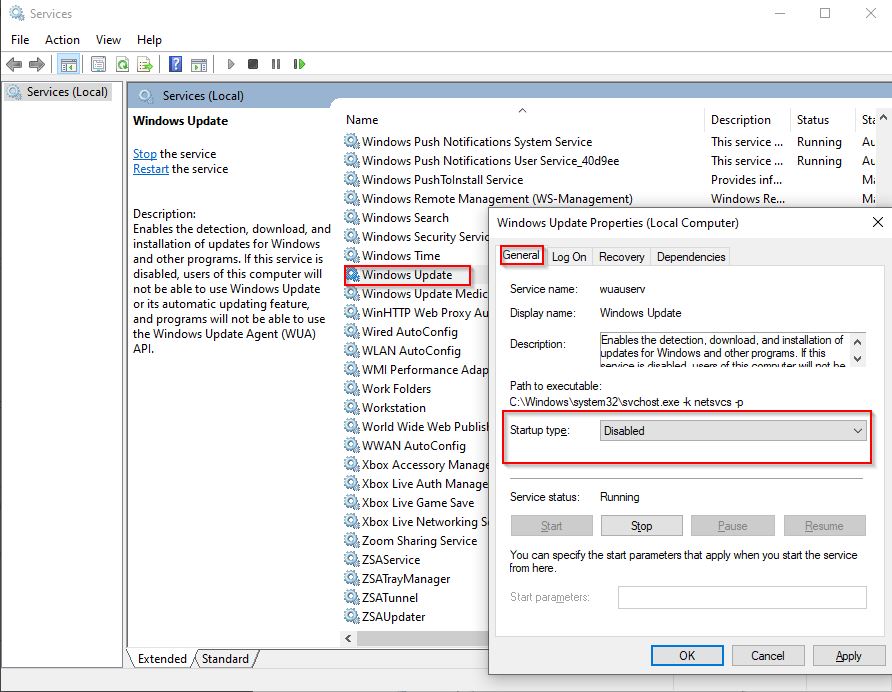Click gear icon of ZSATunnel service
The image size is (892, 692).
[x=352, y=598]
